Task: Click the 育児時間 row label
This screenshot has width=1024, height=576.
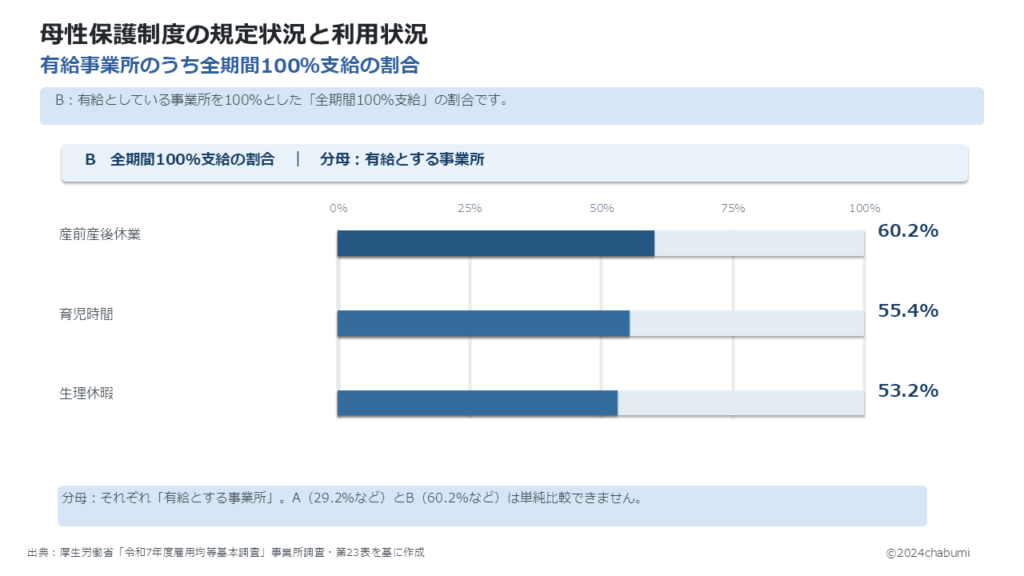Action: click(86, 314)
